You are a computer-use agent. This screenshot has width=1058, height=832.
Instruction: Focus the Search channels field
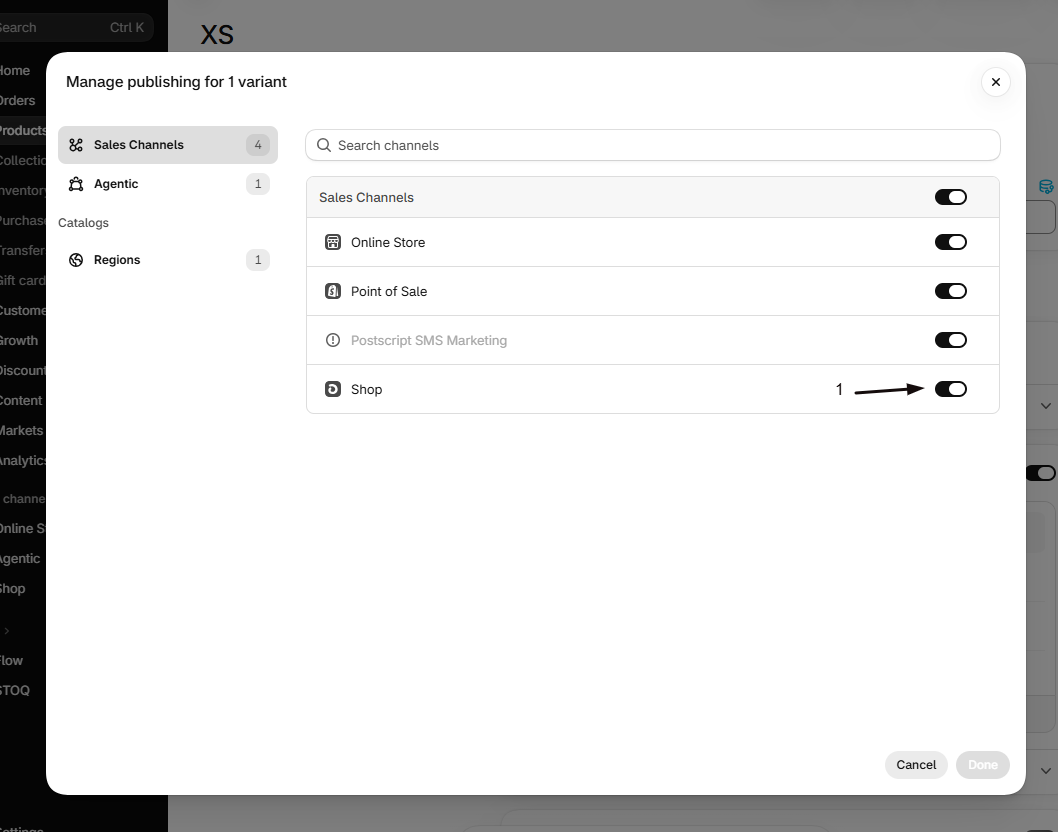pos(652,145)
